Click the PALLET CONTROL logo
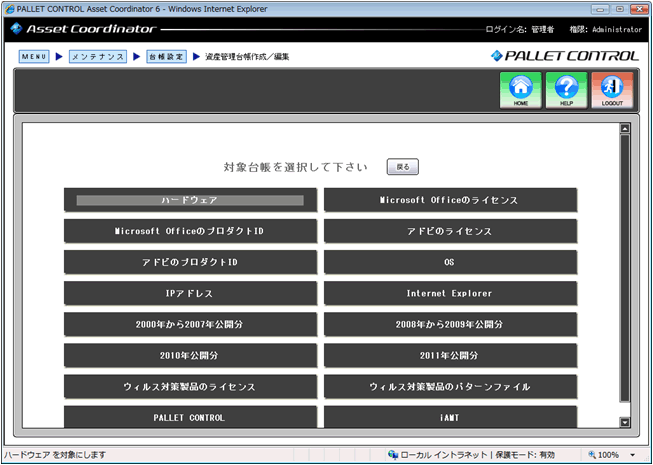The height and width of the screenshot is (465, 653). pyautogui.click(x=565, y=56)
